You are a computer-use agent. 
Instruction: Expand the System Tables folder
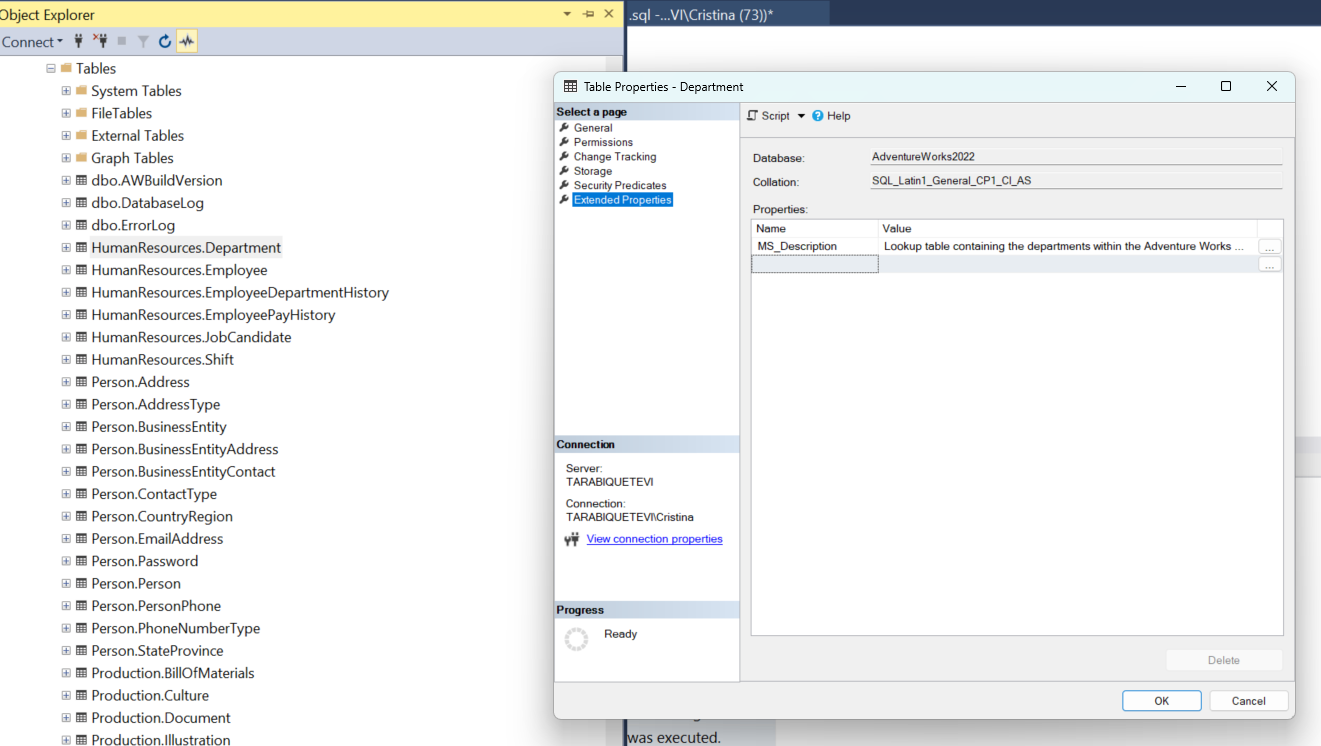click(66, 91)
